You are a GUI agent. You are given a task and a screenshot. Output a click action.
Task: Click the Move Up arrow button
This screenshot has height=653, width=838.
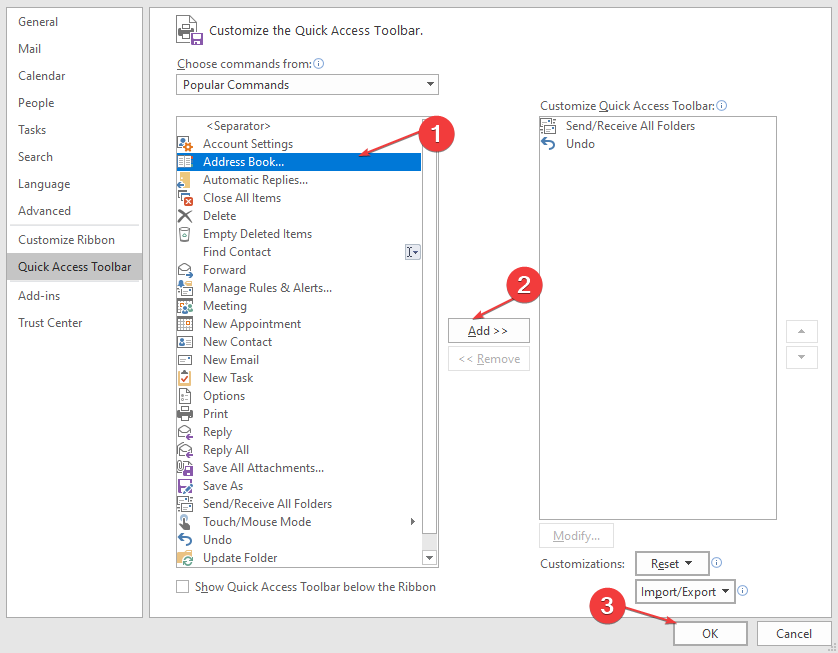point(801,331)
